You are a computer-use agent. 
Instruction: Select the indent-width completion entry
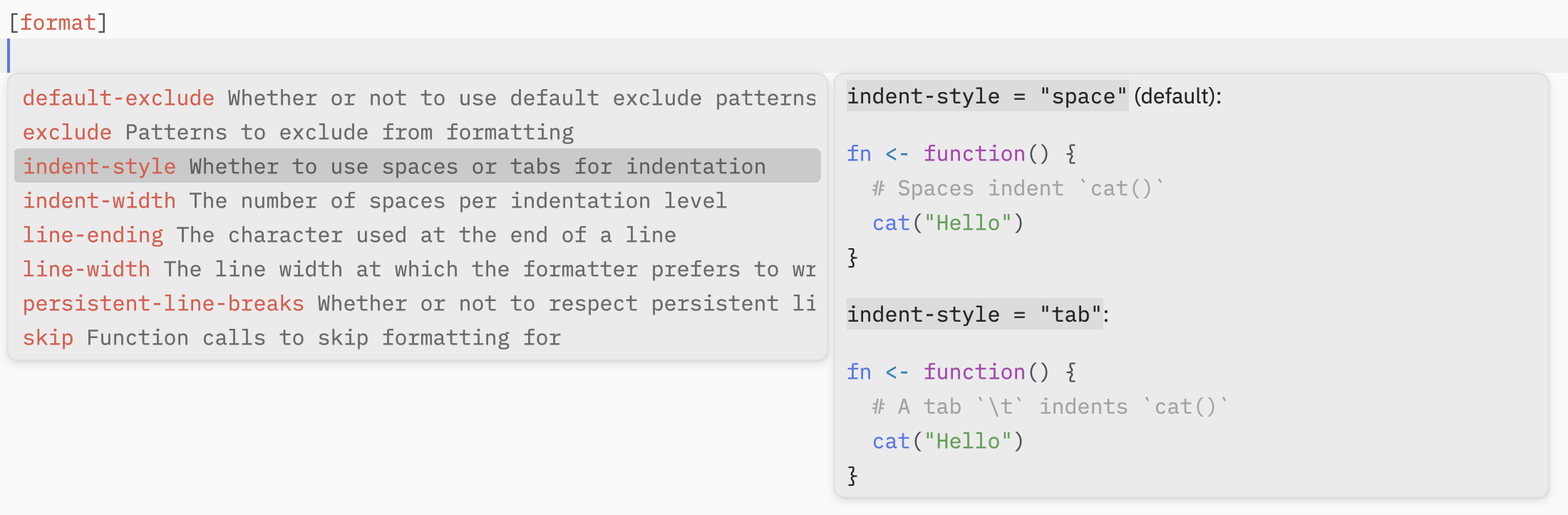click(x=99, y=200)
